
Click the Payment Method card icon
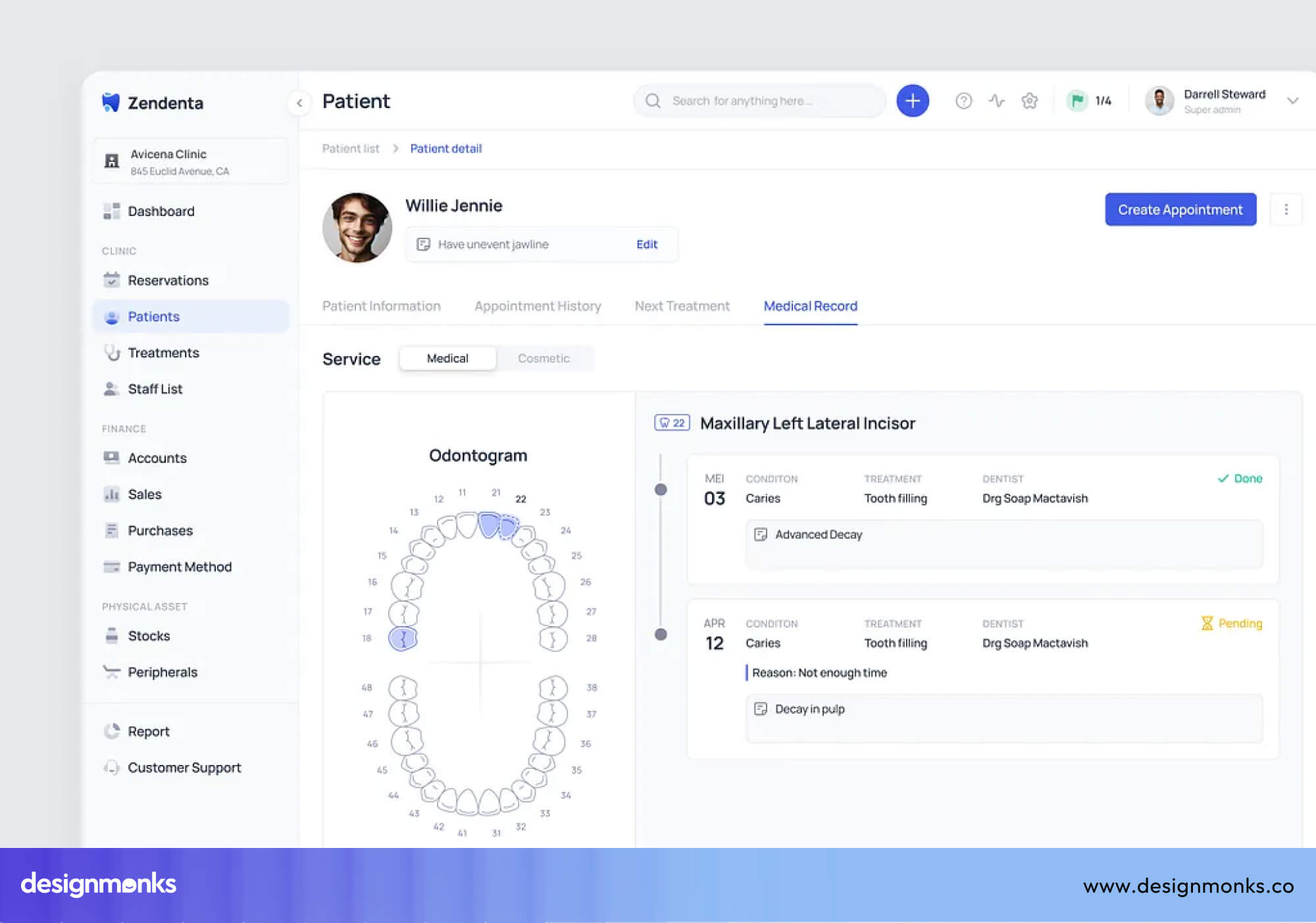[x=112, y=567]
